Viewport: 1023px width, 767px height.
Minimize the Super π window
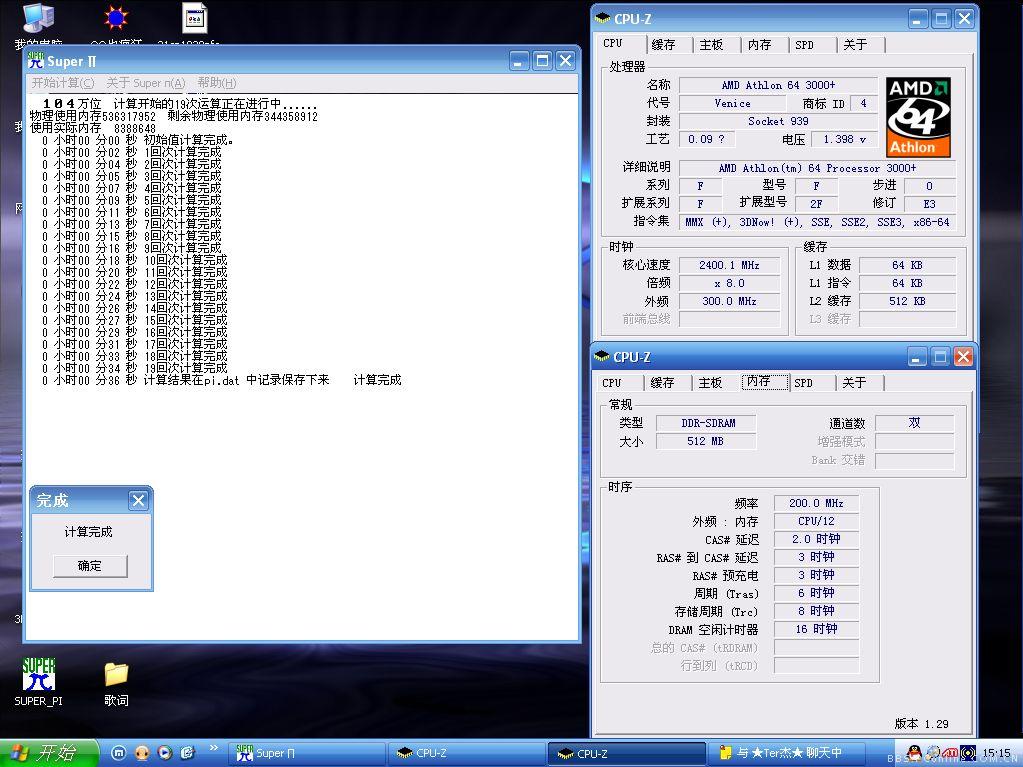tap(519, 61)
